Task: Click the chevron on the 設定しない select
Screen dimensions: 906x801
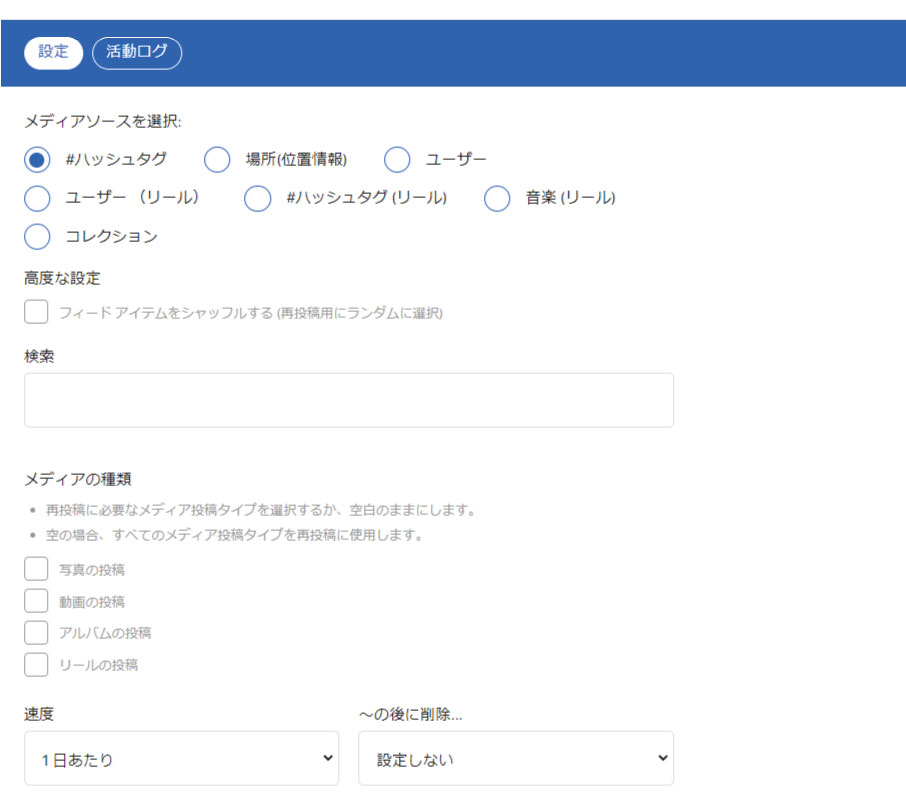Action: [661, 759]
